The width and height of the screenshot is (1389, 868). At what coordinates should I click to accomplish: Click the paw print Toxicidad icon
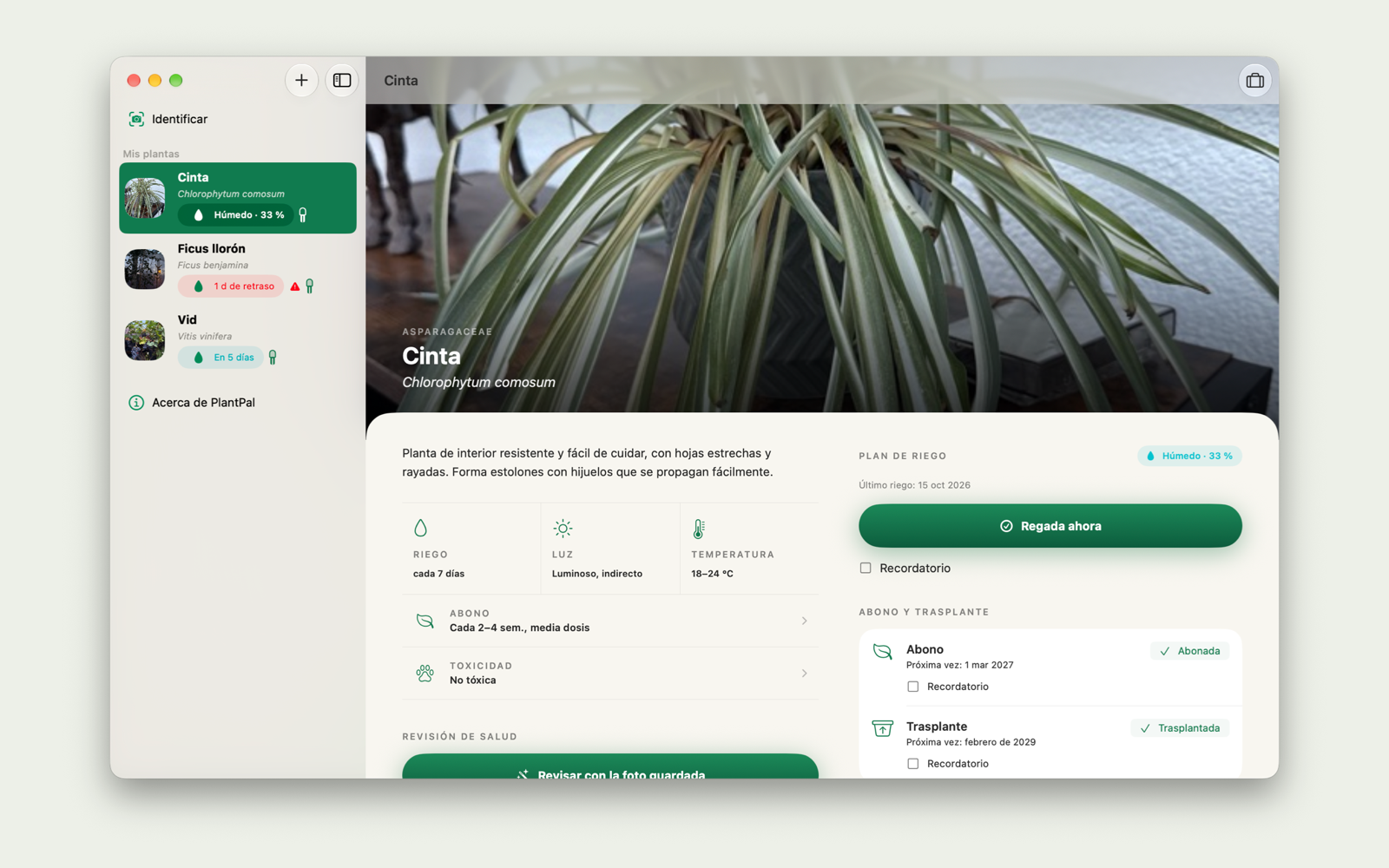coord(425,673)
